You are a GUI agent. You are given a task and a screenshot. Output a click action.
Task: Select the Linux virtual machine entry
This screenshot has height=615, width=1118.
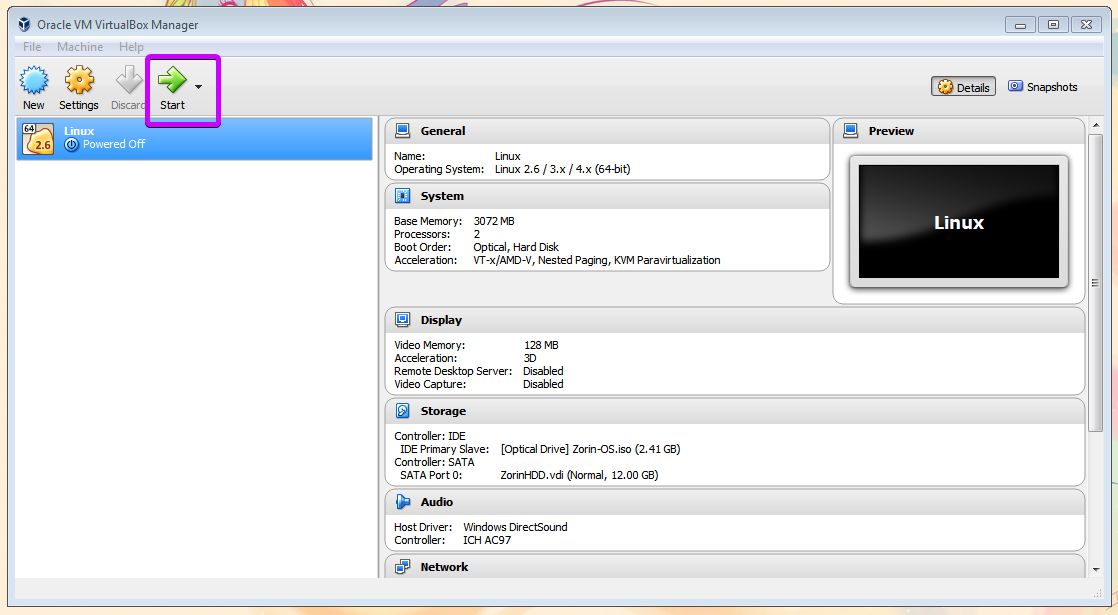tap(194, 138)
